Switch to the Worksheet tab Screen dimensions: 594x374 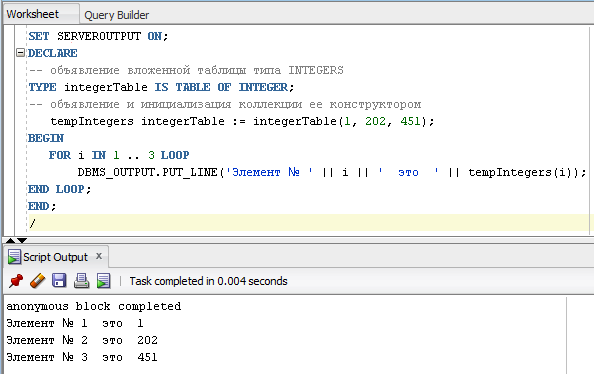click(33, 14)
